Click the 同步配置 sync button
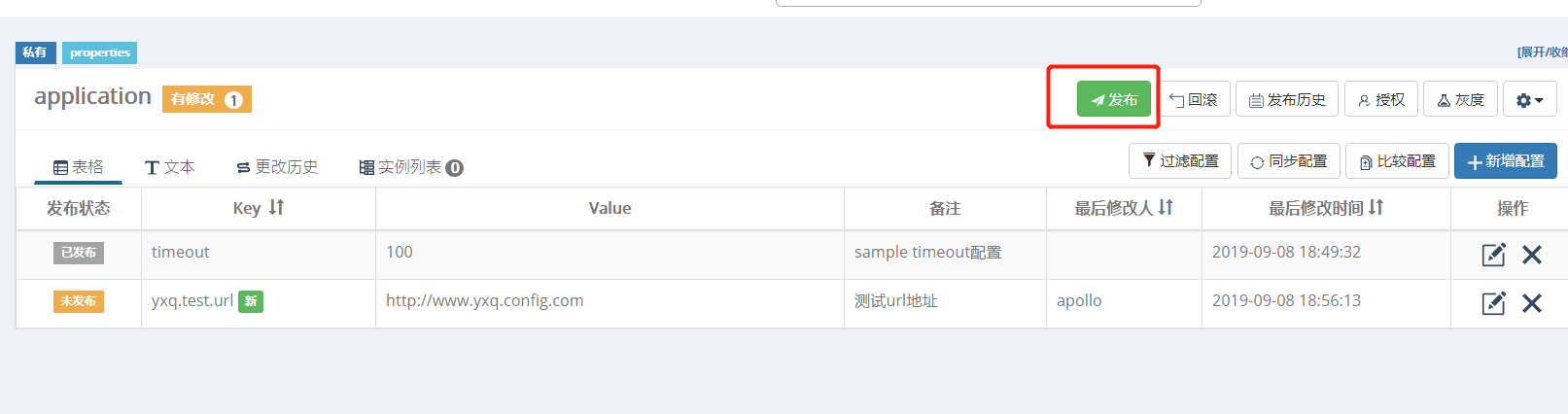Image resolution: width=1568 pixels, height=414 pixels. [1289, 161]
